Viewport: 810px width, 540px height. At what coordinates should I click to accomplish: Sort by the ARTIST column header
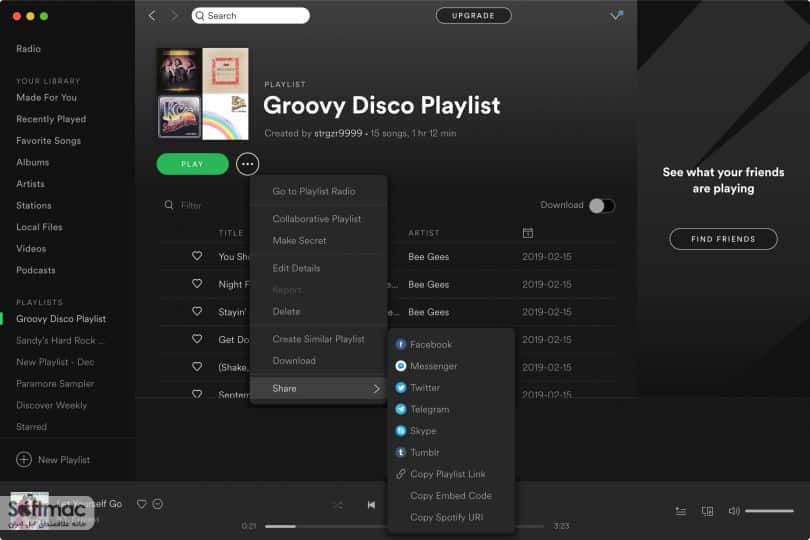pyautogui.click(x=424, y=234)
